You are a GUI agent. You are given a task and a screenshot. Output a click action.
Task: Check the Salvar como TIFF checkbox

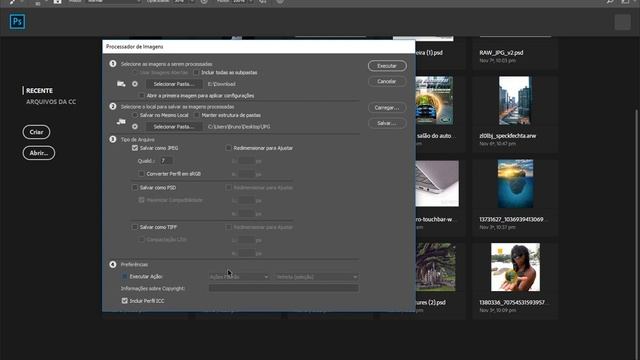click(135, 227)
